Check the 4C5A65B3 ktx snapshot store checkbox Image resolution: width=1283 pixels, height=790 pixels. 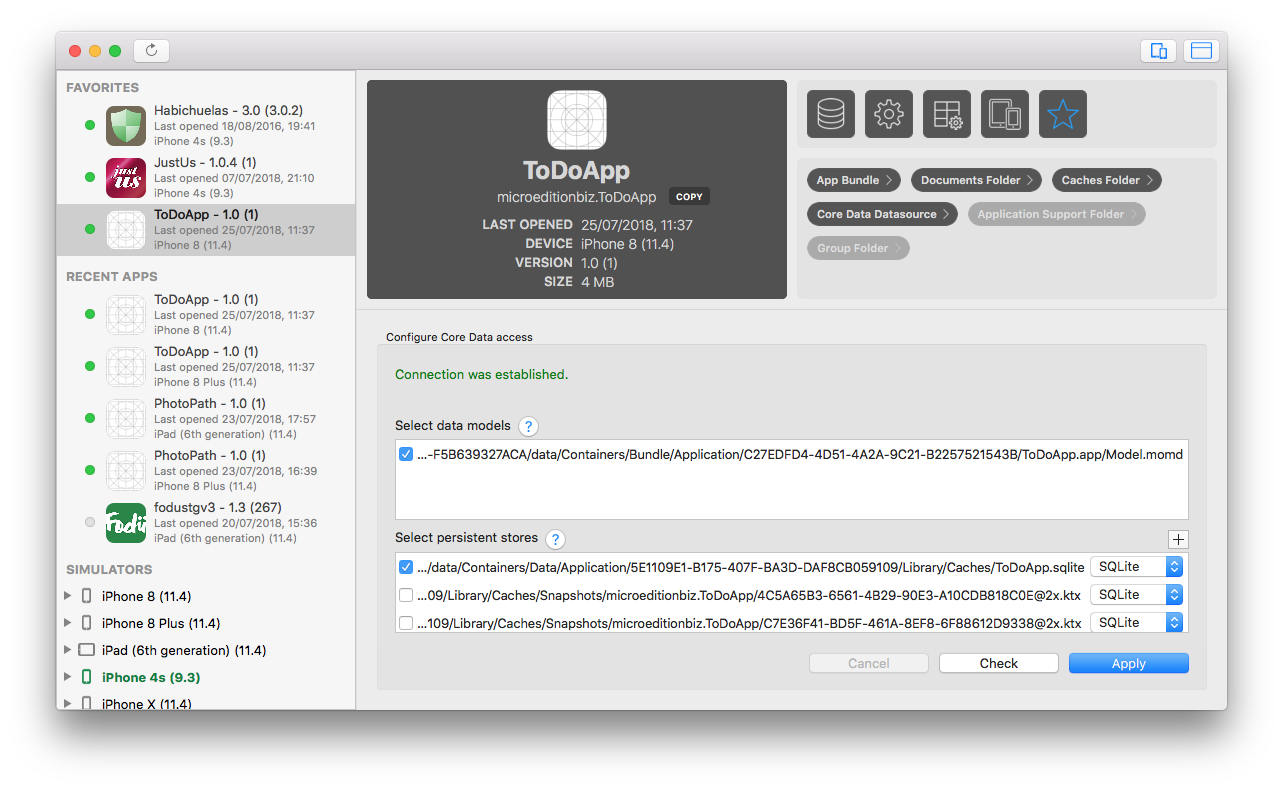[406, 595]
